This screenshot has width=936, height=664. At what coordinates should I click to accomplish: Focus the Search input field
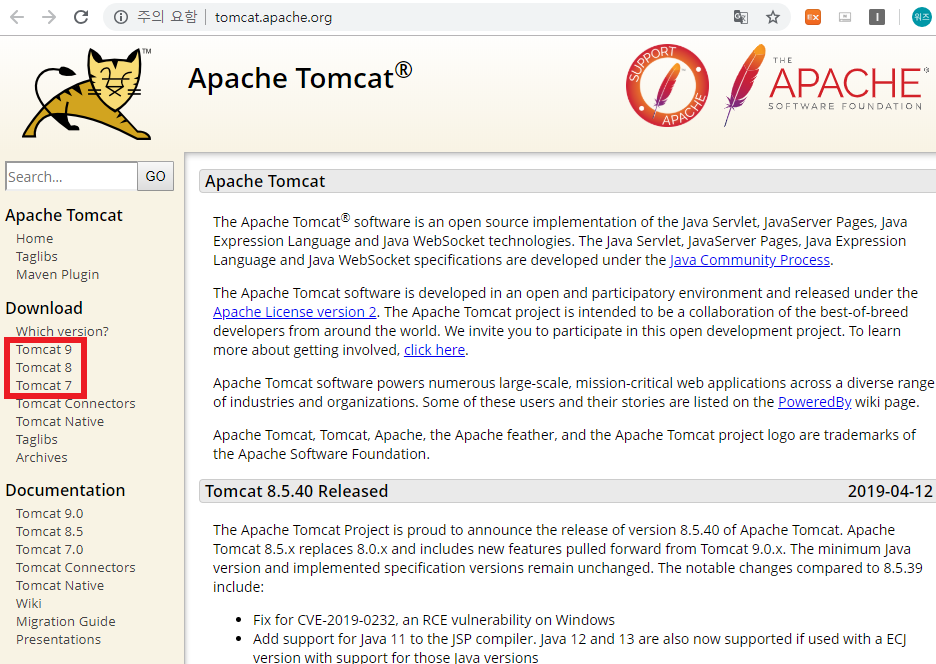pos(71,176)
